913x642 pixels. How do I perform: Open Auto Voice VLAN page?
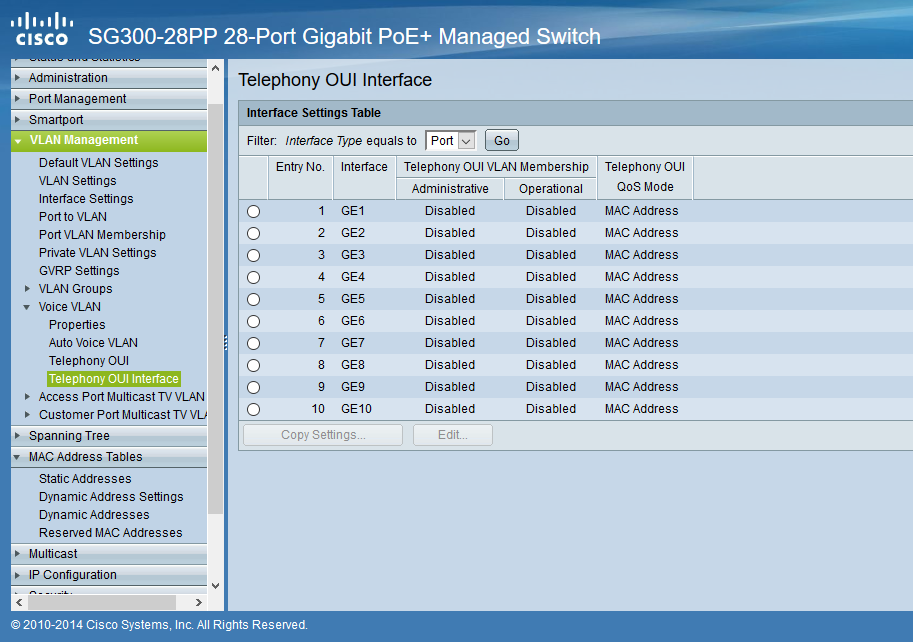tap(93, 343)
